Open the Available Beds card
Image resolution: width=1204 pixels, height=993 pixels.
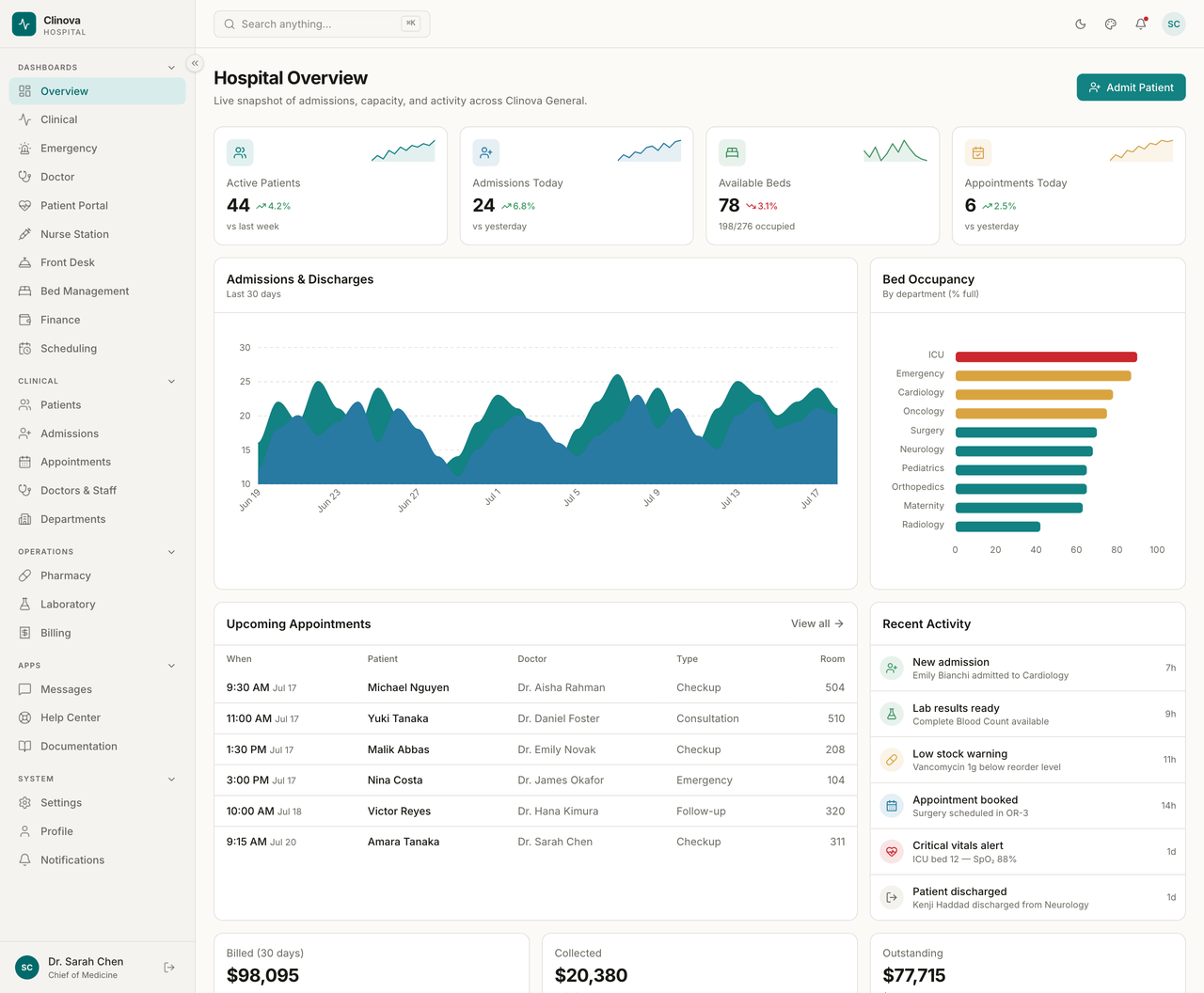[823, 186]
